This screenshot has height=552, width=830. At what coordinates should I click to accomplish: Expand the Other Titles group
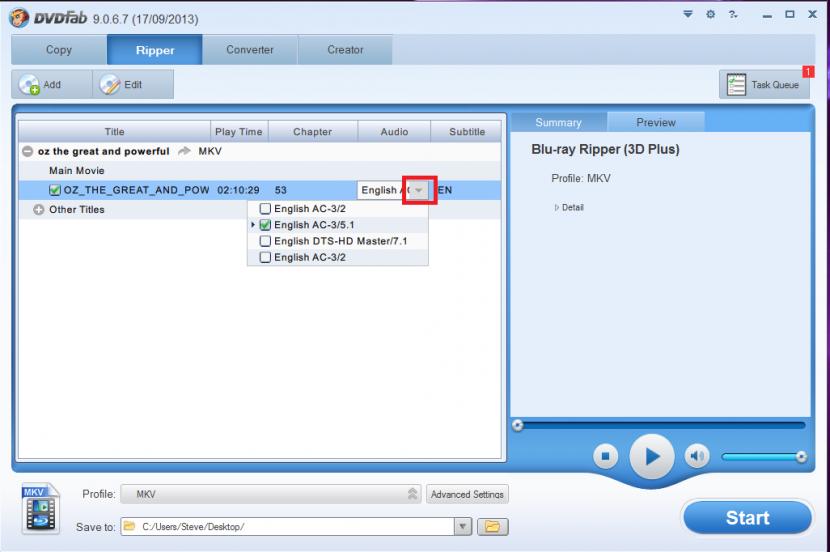[x=39, y=210]
